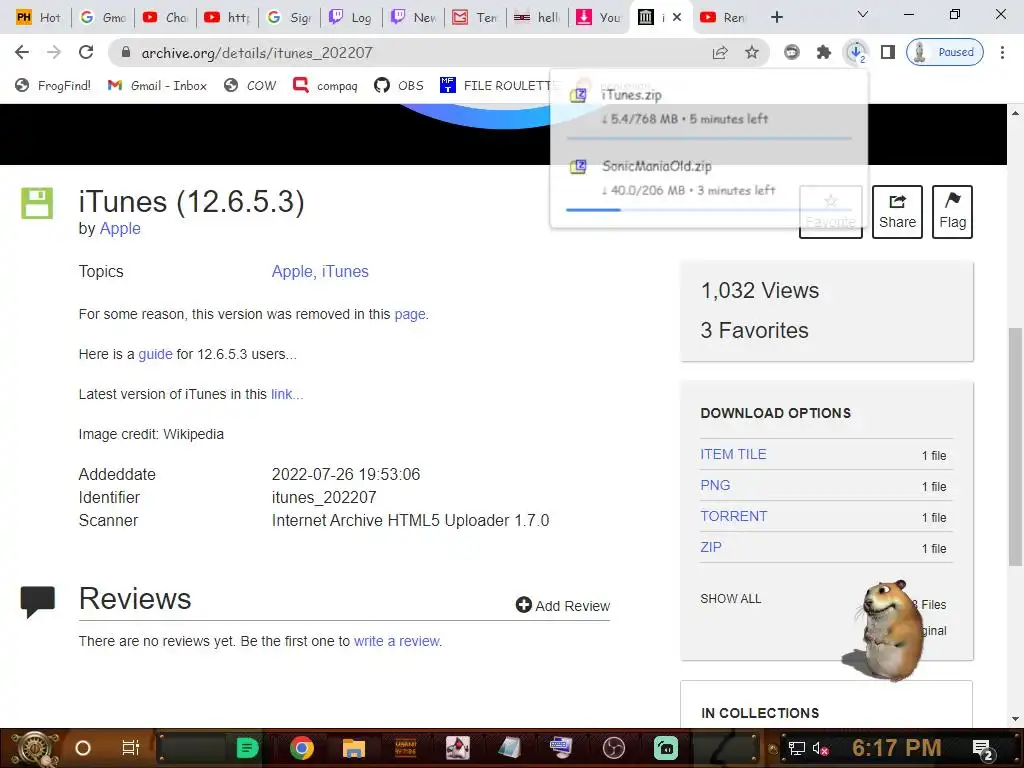Image resolution: width=1024 pixels, height=768 pixels.
Task: Switch to the Hot tab
Action: point(39,17)
